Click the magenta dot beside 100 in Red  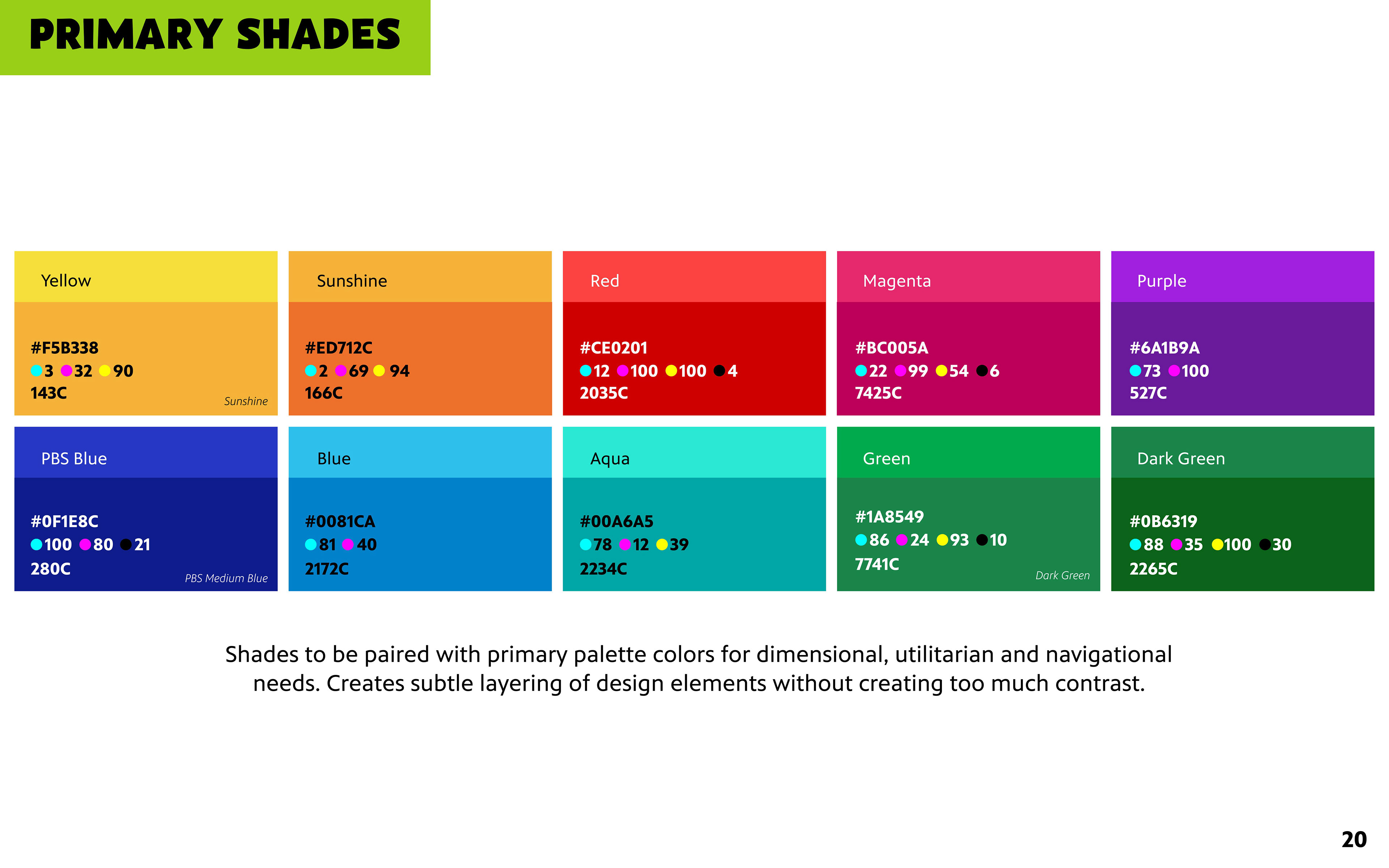point(622,371)
